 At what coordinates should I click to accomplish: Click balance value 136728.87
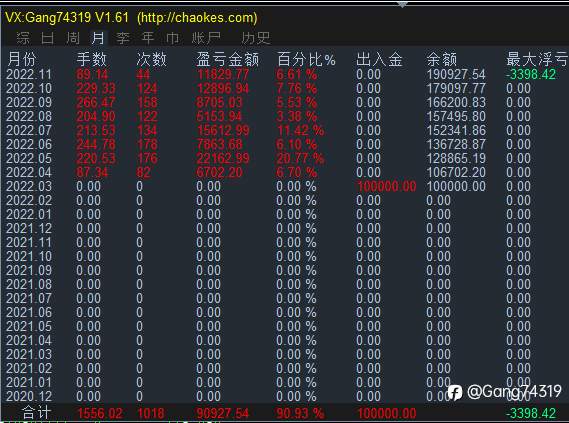[456, 144]
